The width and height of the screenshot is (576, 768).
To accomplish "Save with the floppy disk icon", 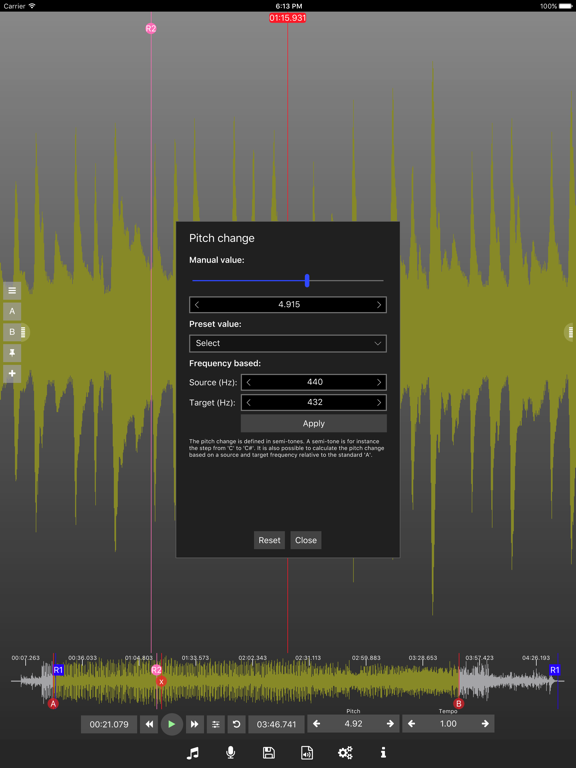I will 268,753.
